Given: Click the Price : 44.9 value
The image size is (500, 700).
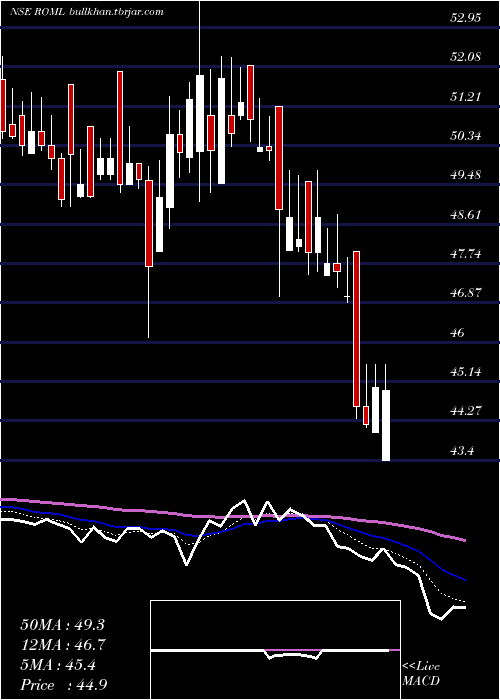Looking at the screenshot, I should pyautogui.click(x=63, y=685).
